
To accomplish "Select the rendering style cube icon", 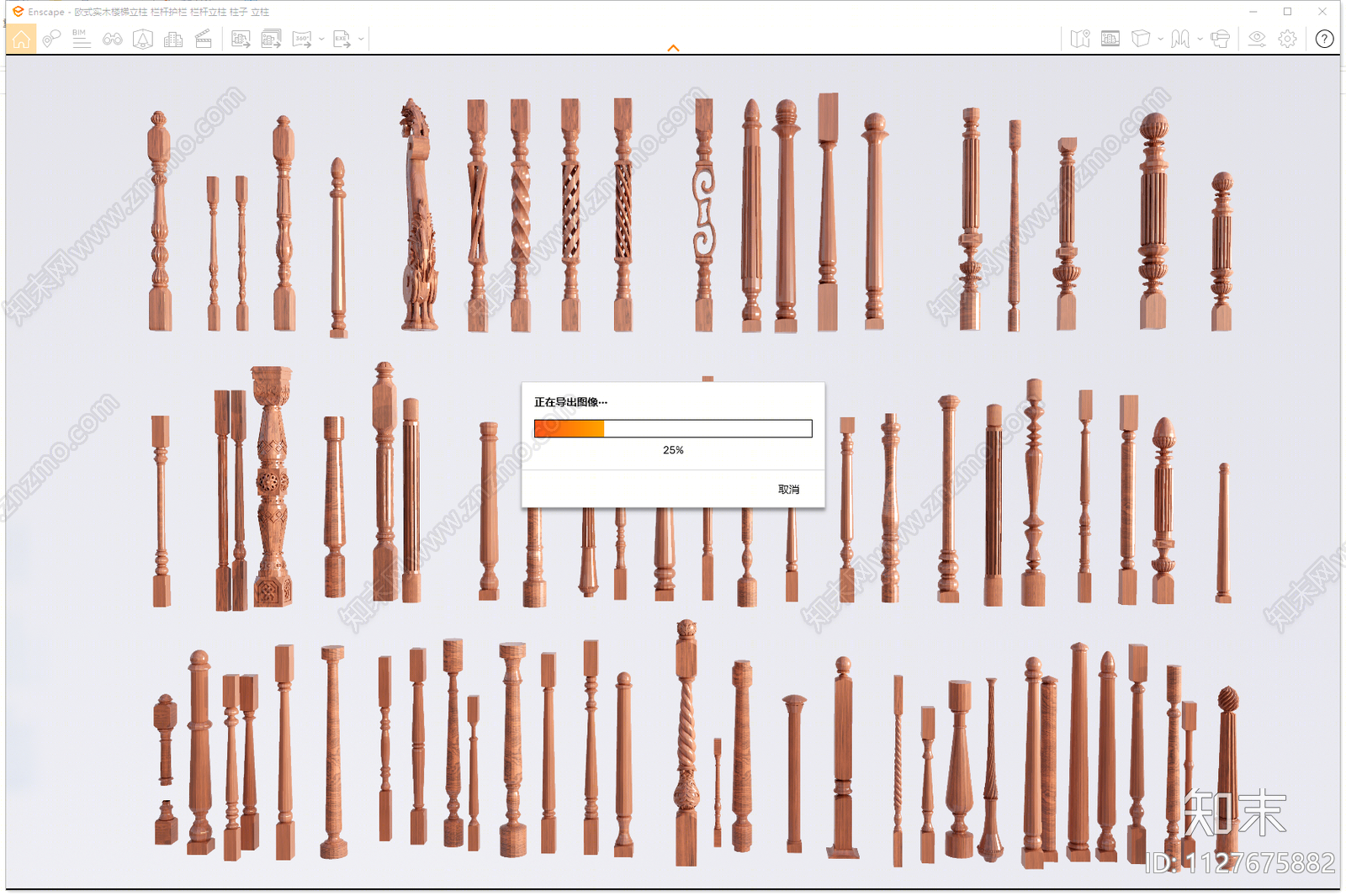I will coord(1141,39).
